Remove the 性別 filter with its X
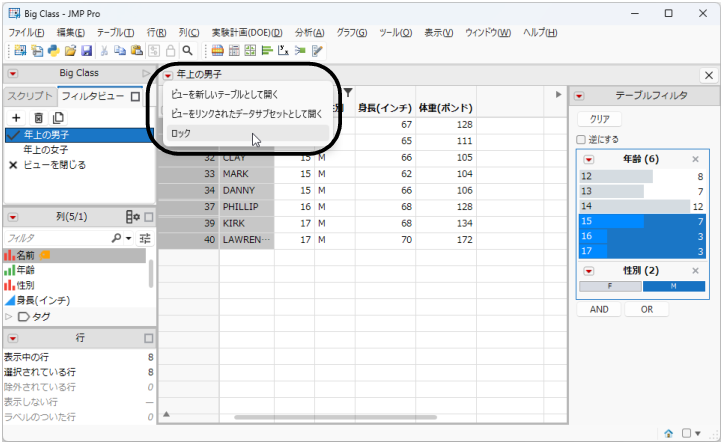 coord(695,271)
